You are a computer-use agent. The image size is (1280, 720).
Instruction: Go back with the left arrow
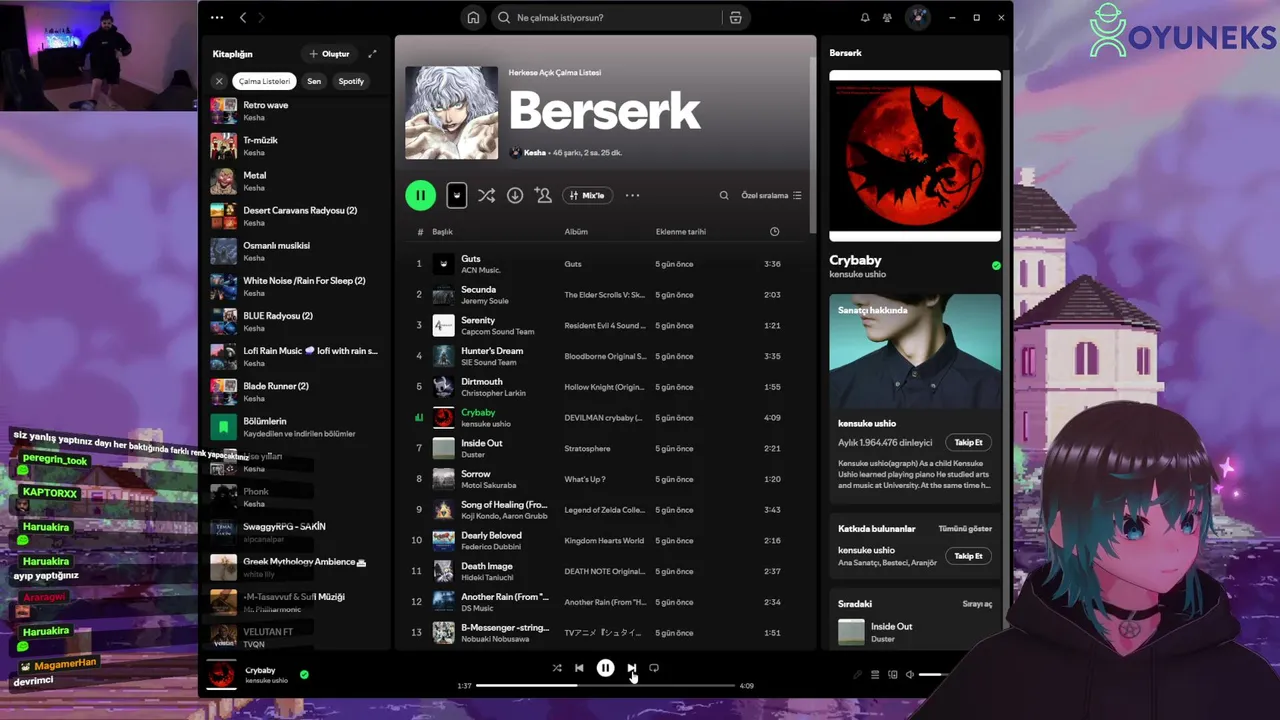point(243,17)
